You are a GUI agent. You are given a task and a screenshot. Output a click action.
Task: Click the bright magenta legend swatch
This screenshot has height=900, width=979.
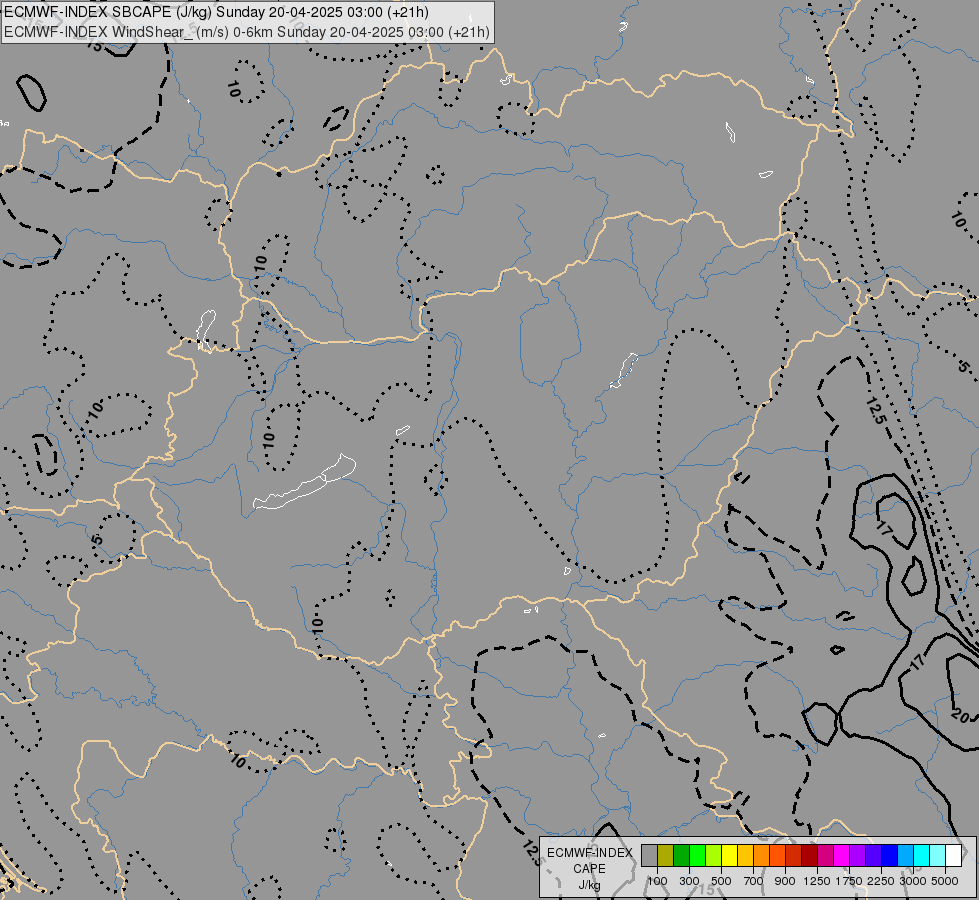(x=842, y=856)
